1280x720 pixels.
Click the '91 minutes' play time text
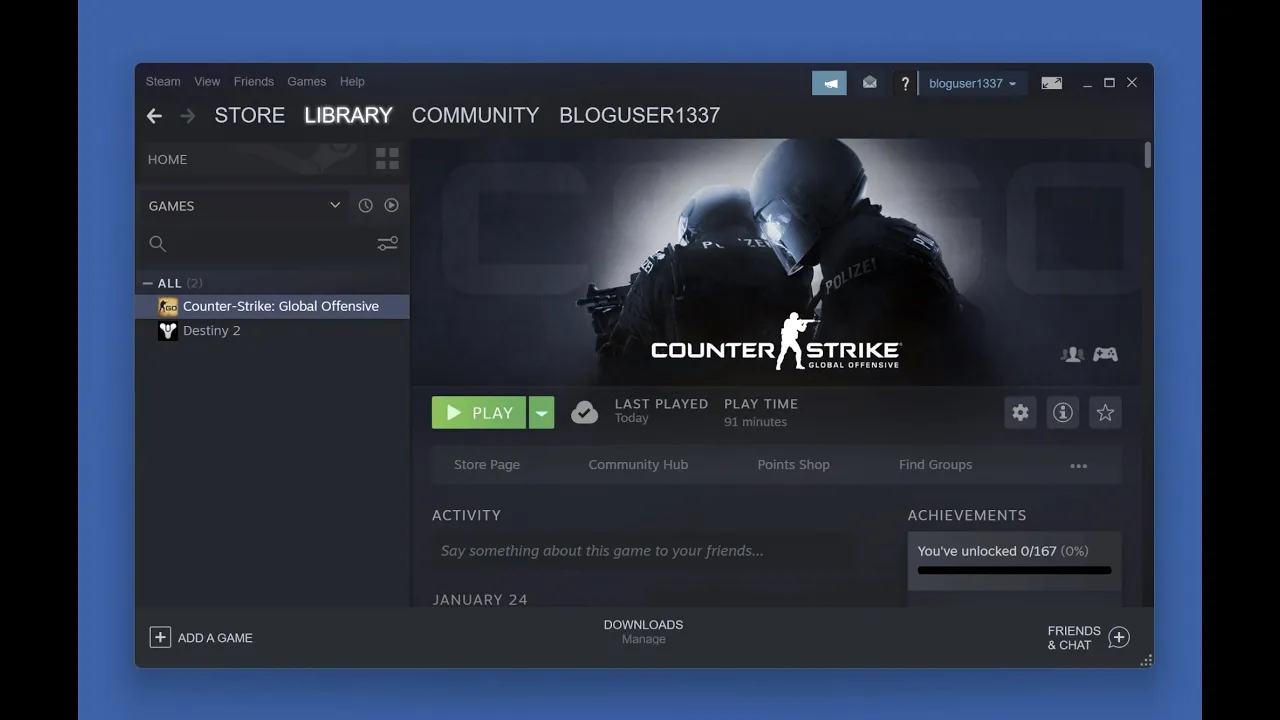coord(755,422)
